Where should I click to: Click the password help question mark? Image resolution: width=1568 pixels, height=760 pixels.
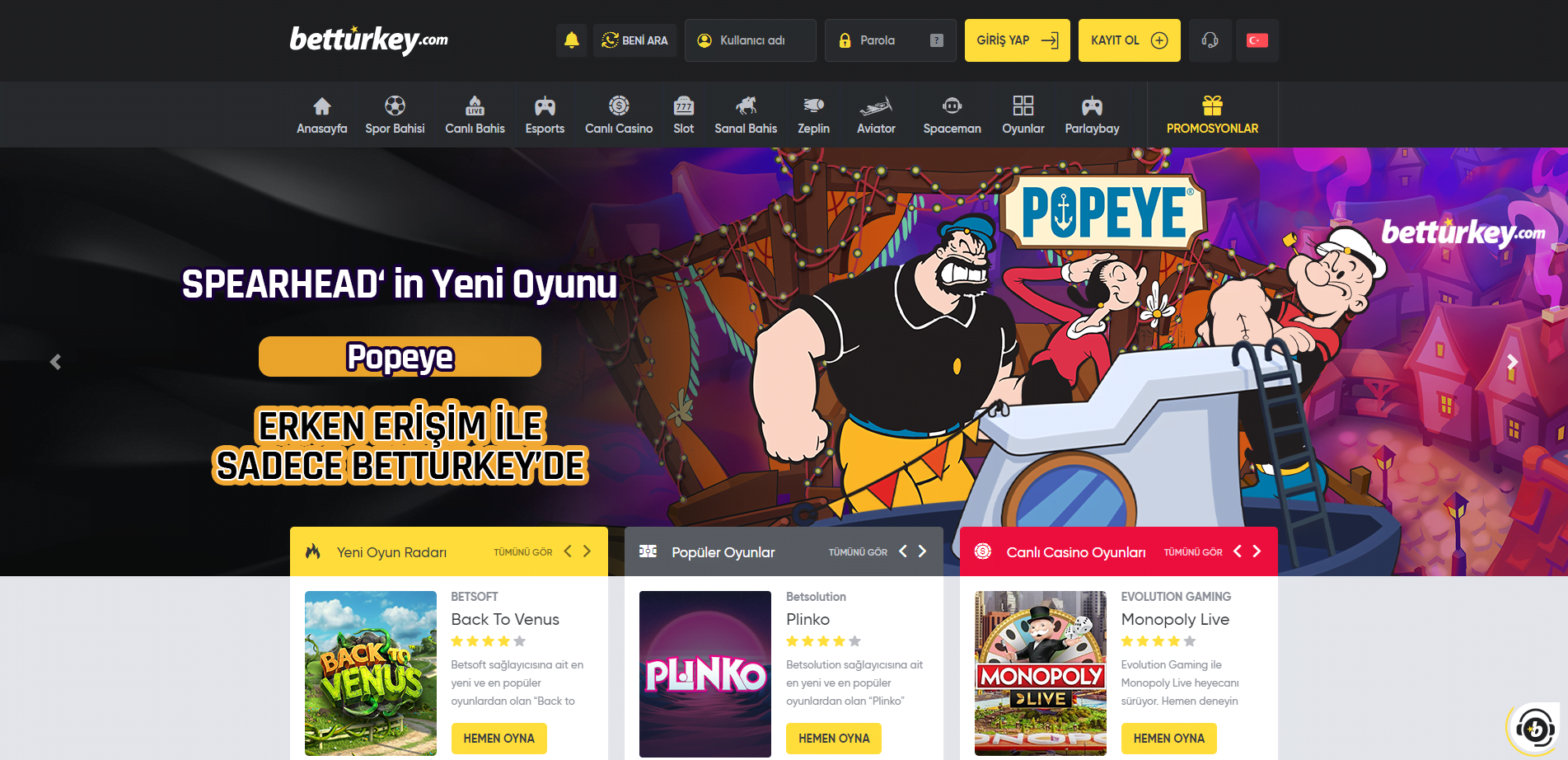[x=937, y=40]
